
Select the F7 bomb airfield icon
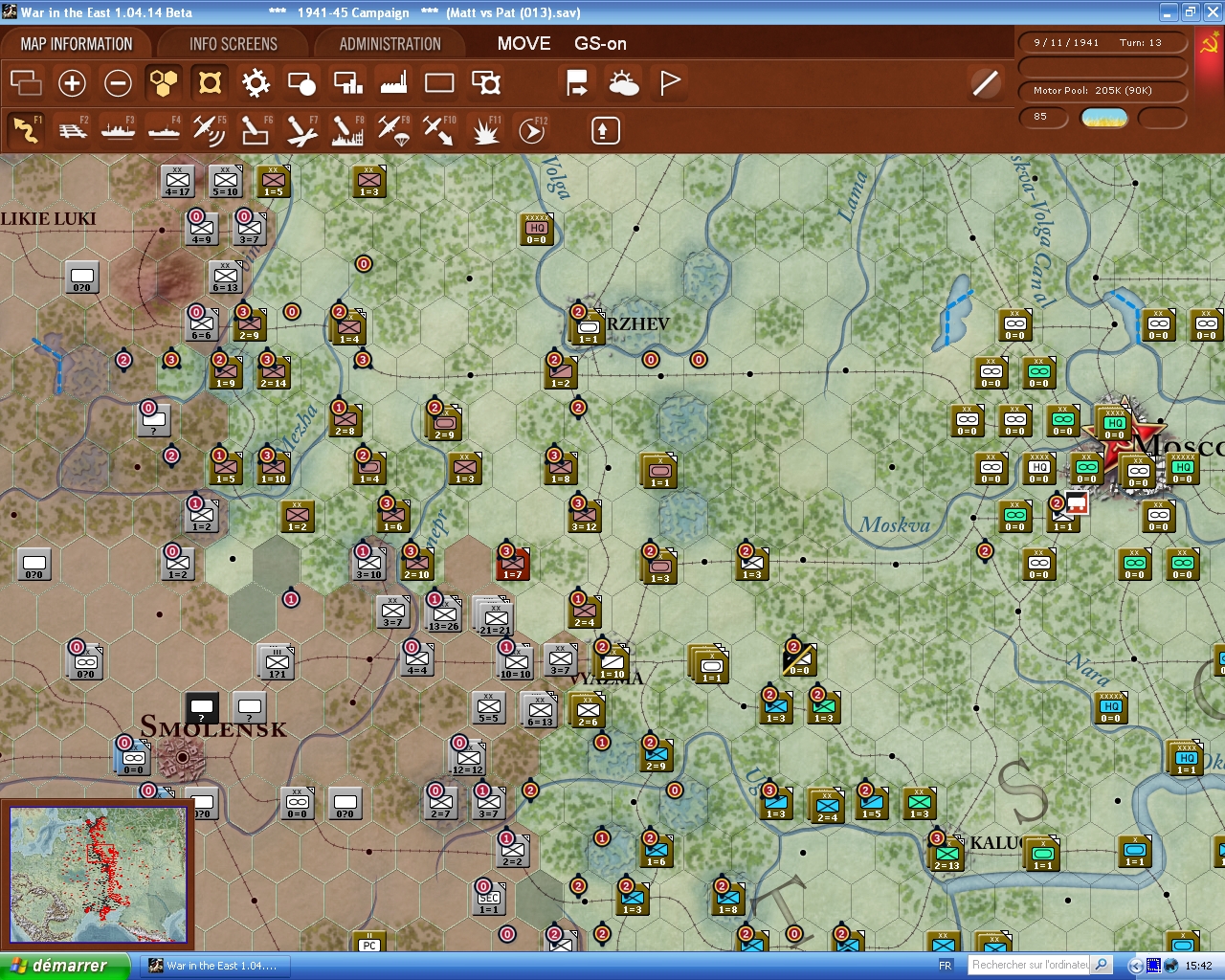[301, 129]
